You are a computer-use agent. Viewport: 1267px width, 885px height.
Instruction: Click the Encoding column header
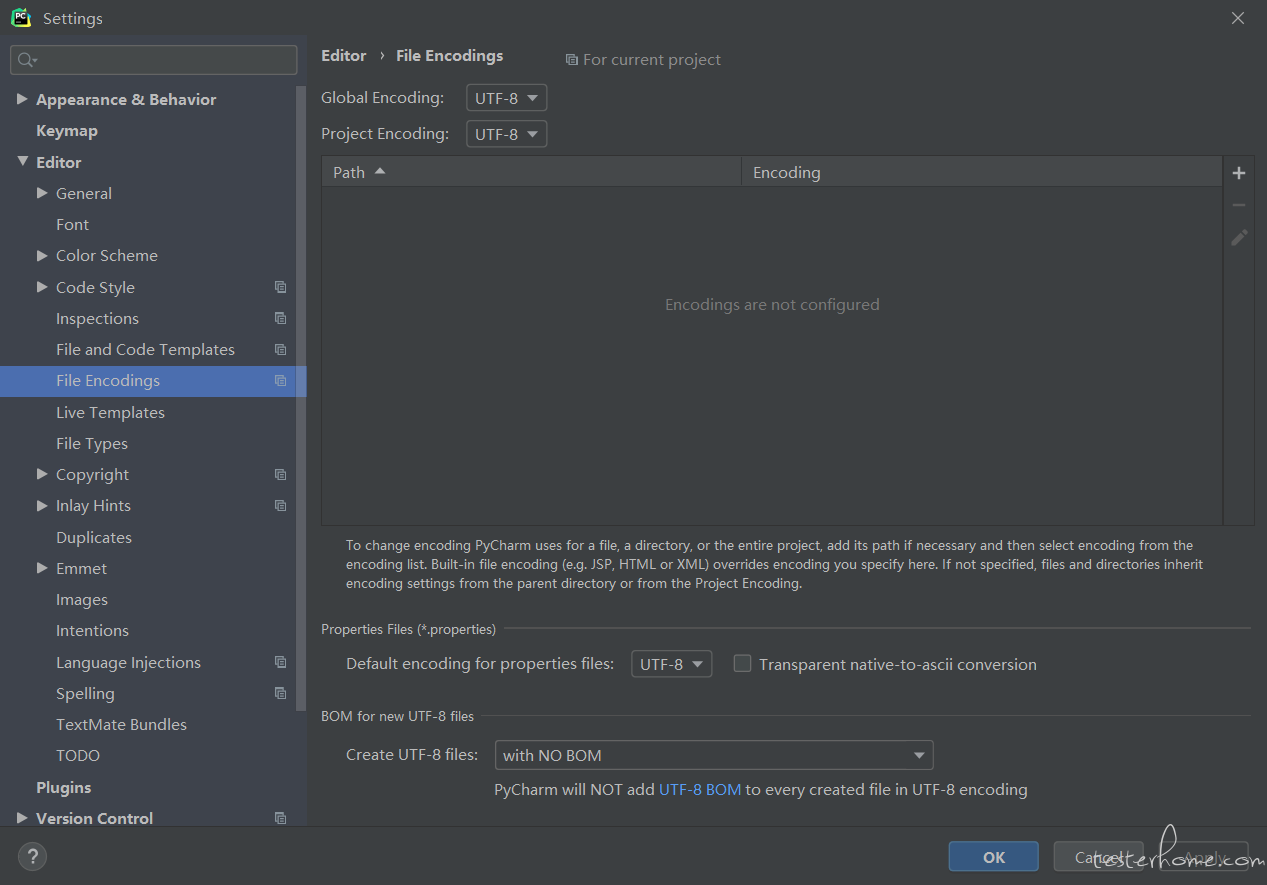982,172
